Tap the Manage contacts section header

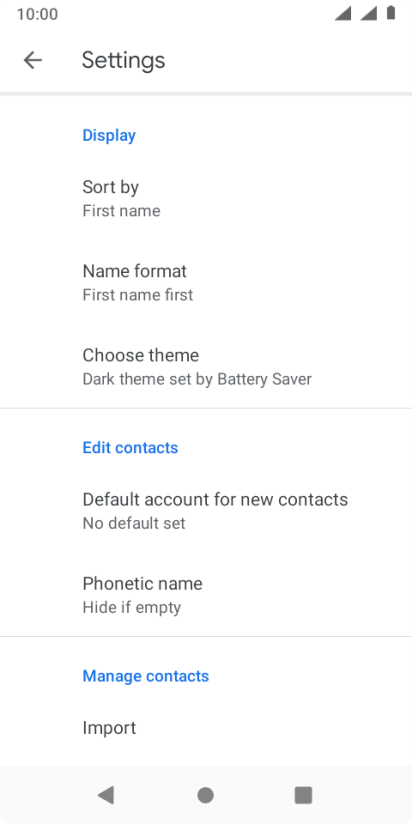146,676
